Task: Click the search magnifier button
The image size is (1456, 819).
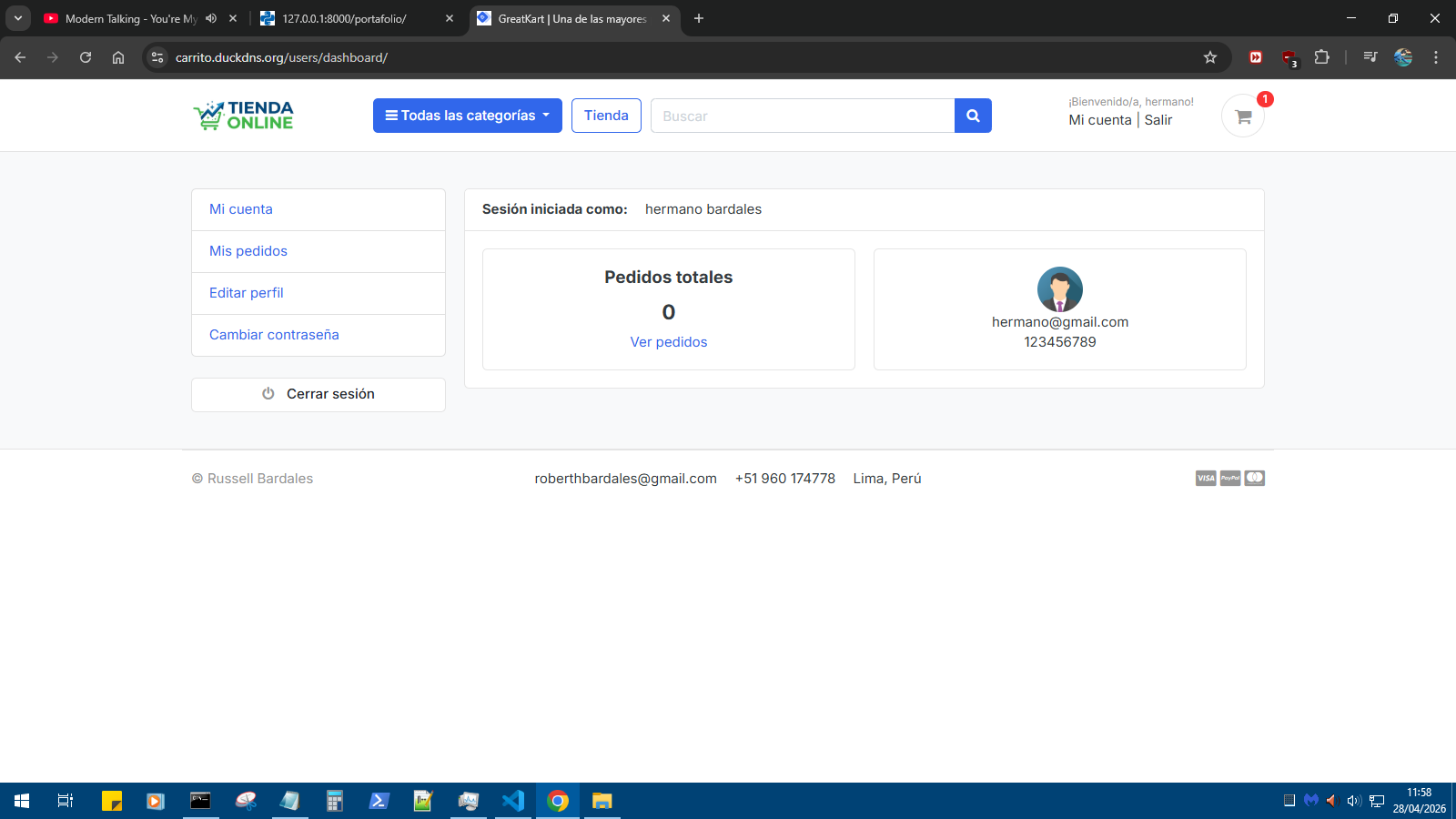Action: click(973, 116)
